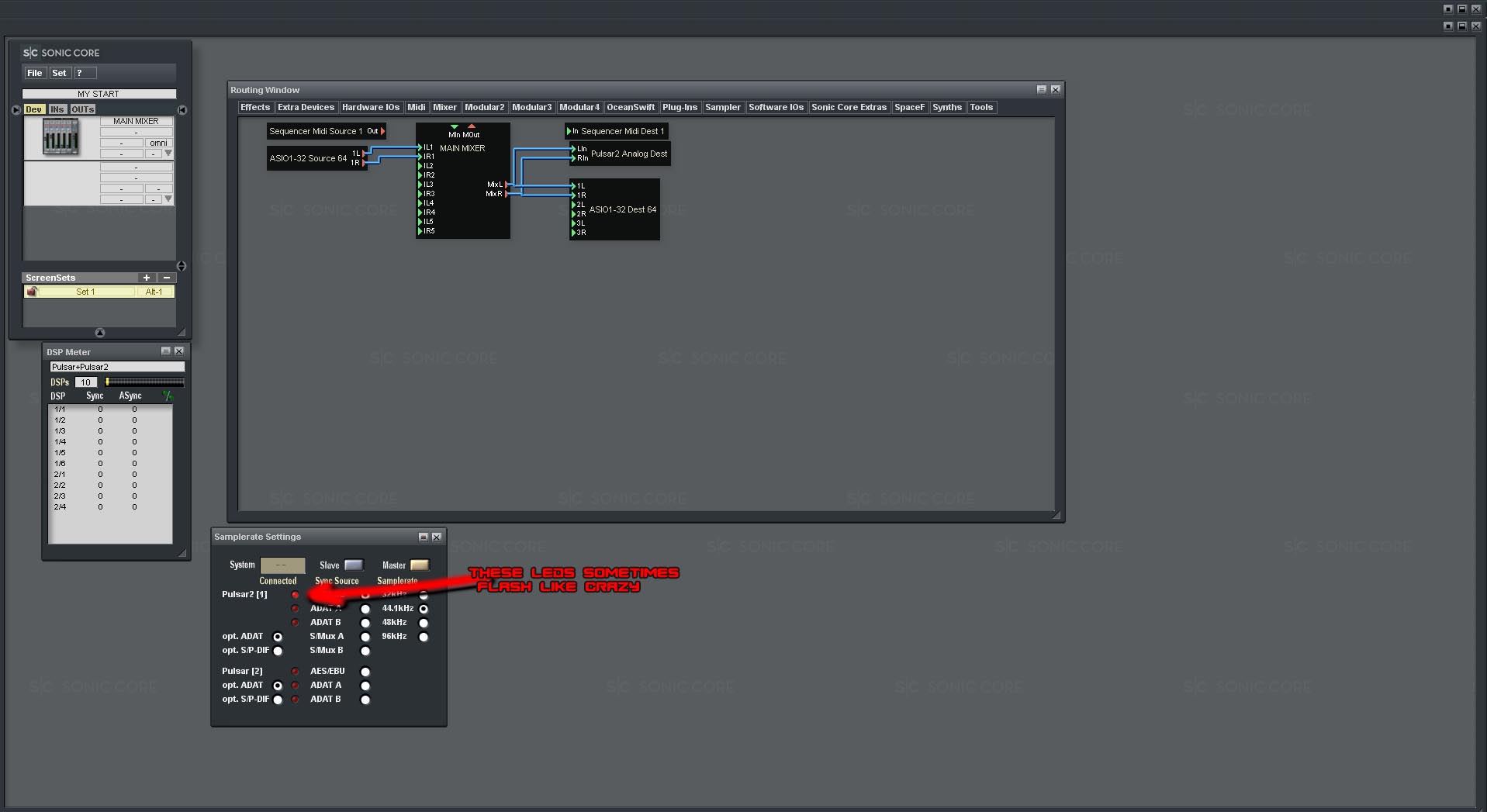Click the 3R port on ASIO1-32 Dest 64

(574, 233)
